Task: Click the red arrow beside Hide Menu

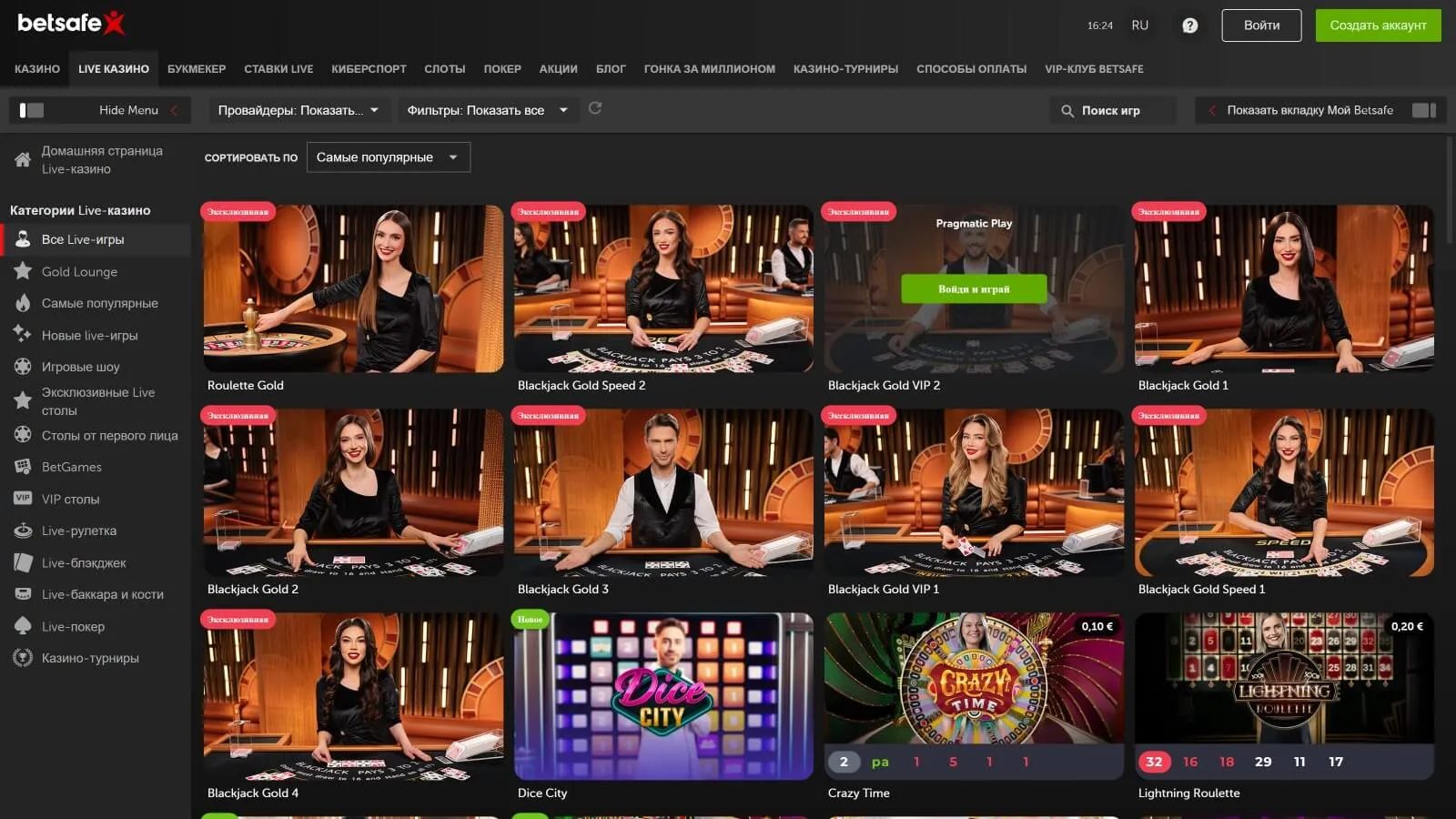Action: tap(174, 110)
